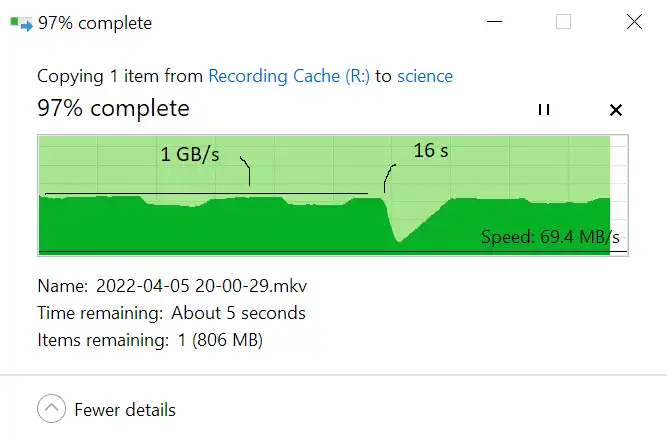Screen dimensions: 667x440
Task: Click the Fewer details label
Action: point(125,410)
